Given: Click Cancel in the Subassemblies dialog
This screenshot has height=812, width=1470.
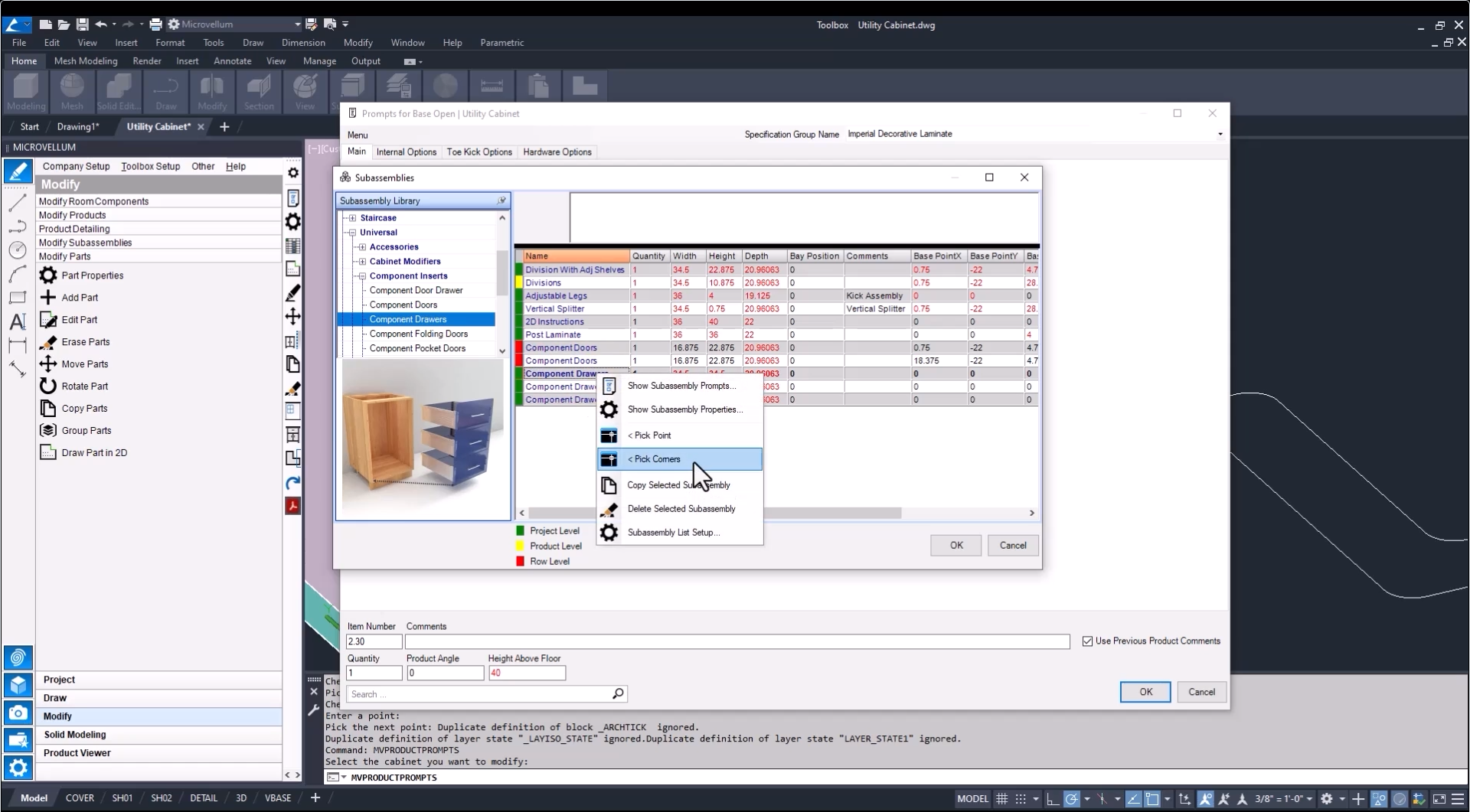Looking at the screenshot, I should (1013, 546).
